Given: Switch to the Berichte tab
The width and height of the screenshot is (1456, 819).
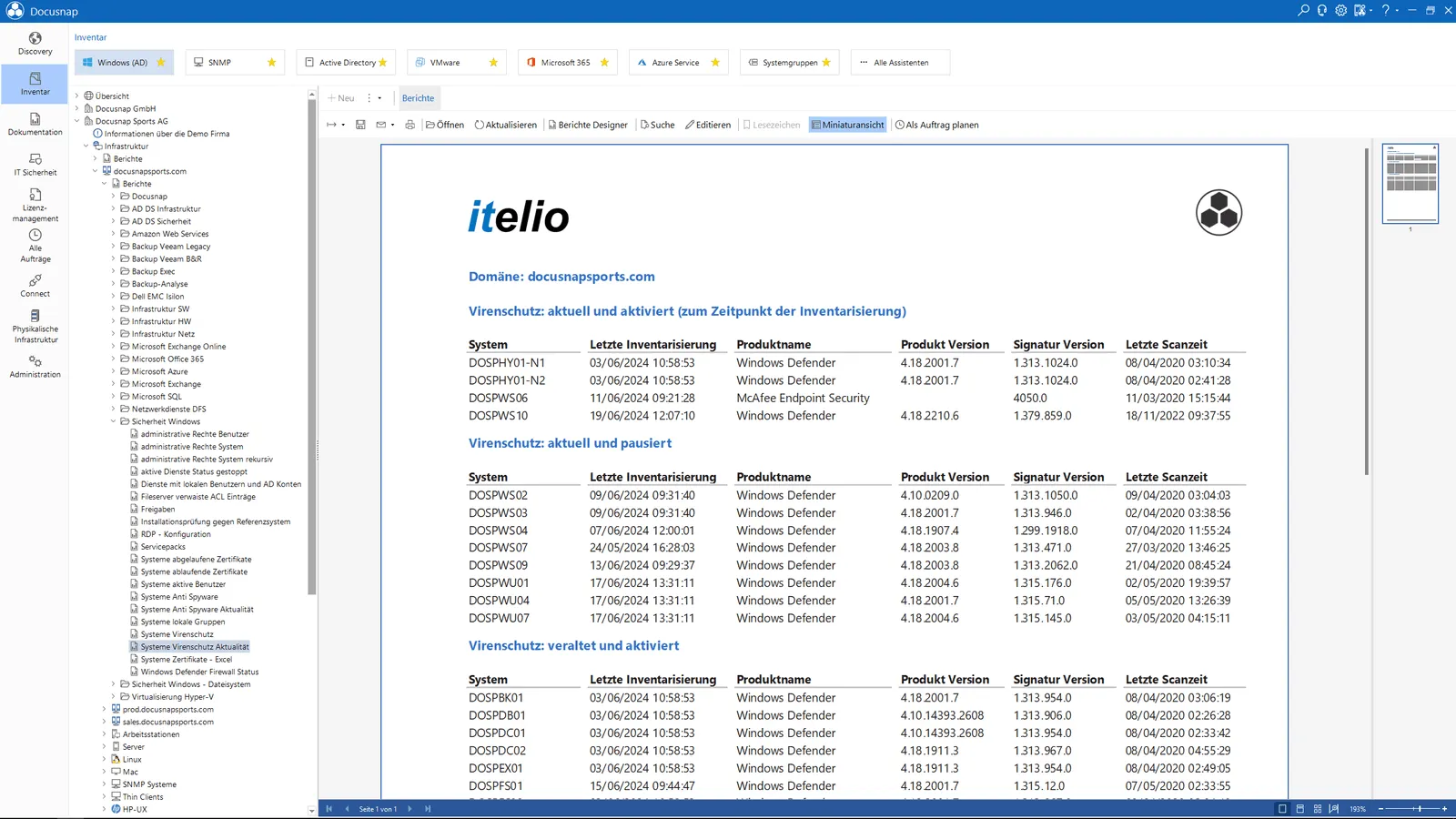Looking at the screenshot, I should coord(419,97).
